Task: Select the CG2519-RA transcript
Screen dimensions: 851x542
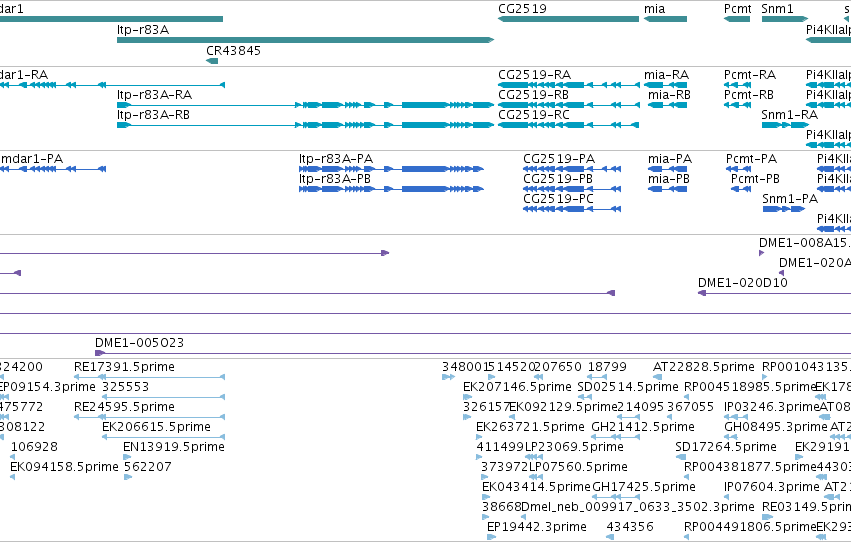Action: [569, 85]
